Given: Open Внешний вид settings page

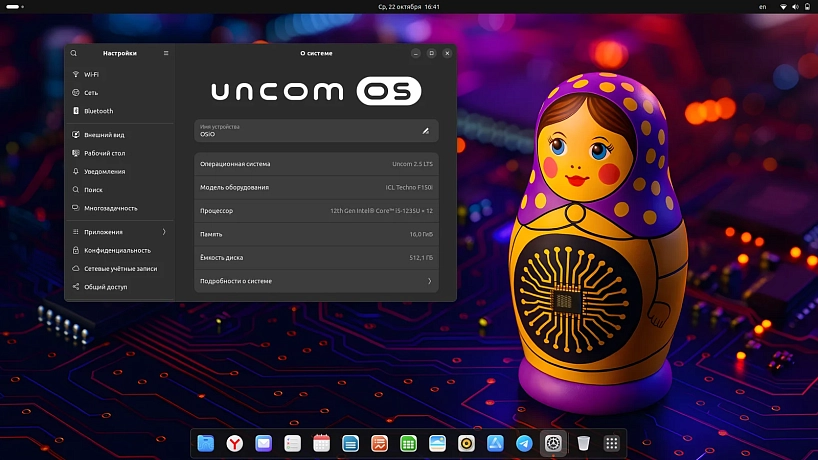Looking at the screenshot, I should (x=104, y=134).
